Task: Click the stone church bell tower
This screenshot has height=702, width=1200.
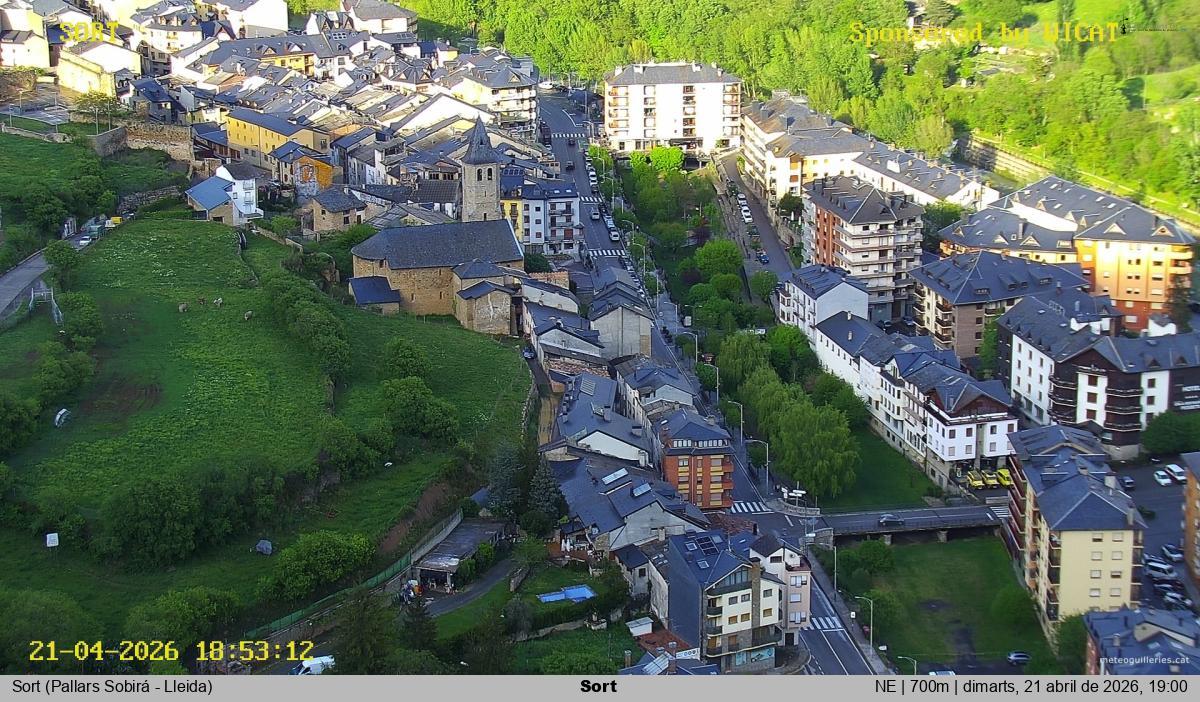Action: pos(480,176)
